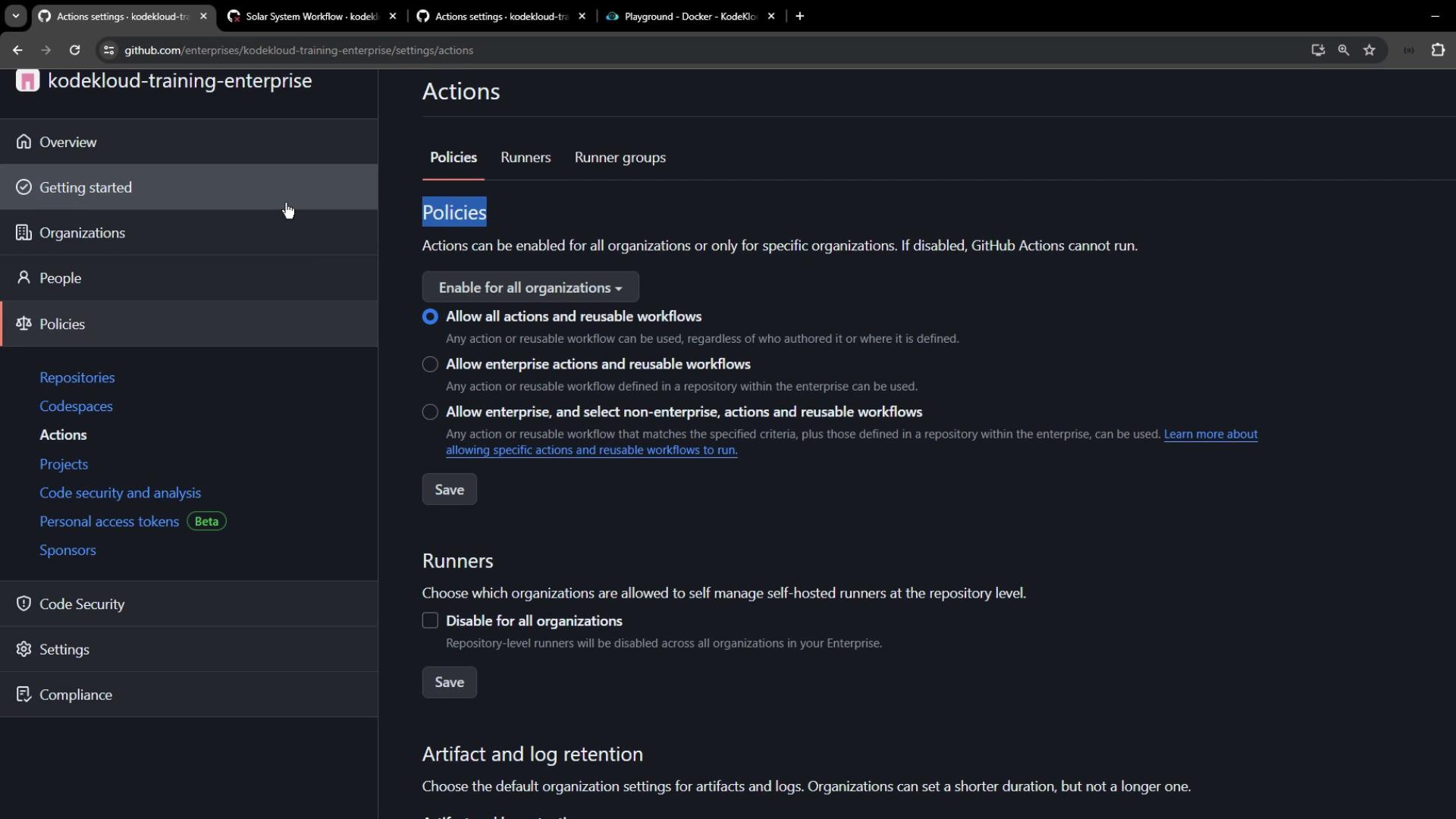Select Allow enterprise and select non-enterprise option
The width and height of the screenshot is (1456, 819).
pyautogui.click(x=430, y=413)
